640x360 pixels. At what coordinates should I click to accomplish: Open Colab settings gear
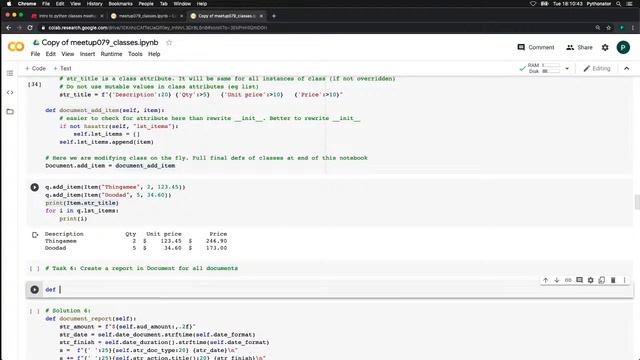[605, 47]
